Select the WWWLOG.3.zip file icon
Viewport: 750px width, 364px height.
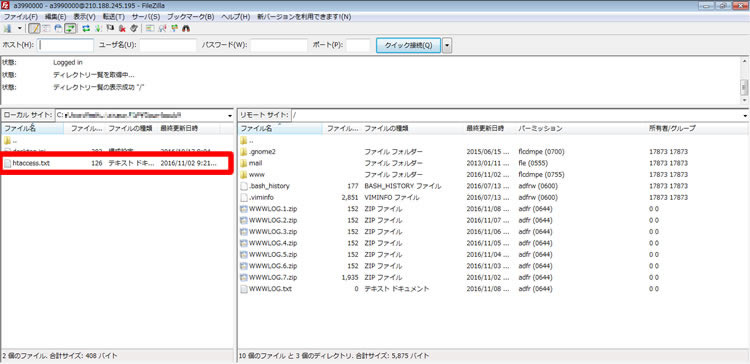[243, 232]
